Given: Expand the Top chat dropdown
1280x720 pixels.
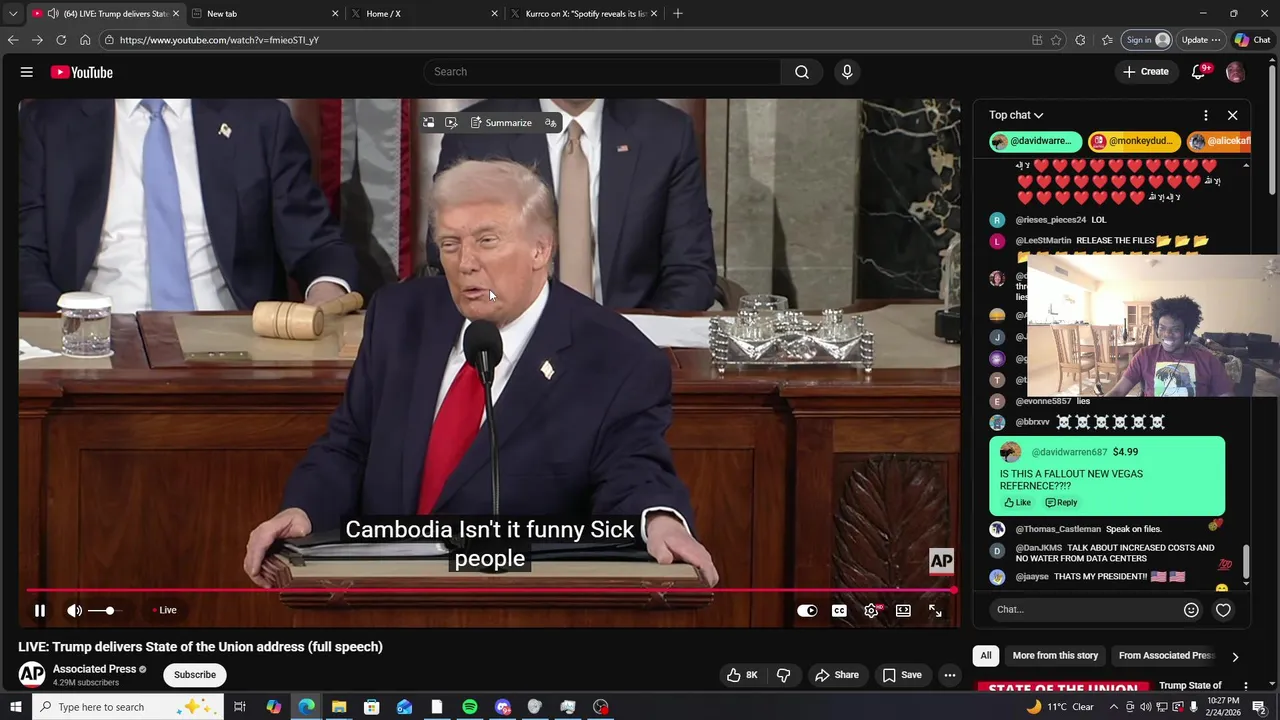Looking at the screenshot, I should (x=1016, y=115).
